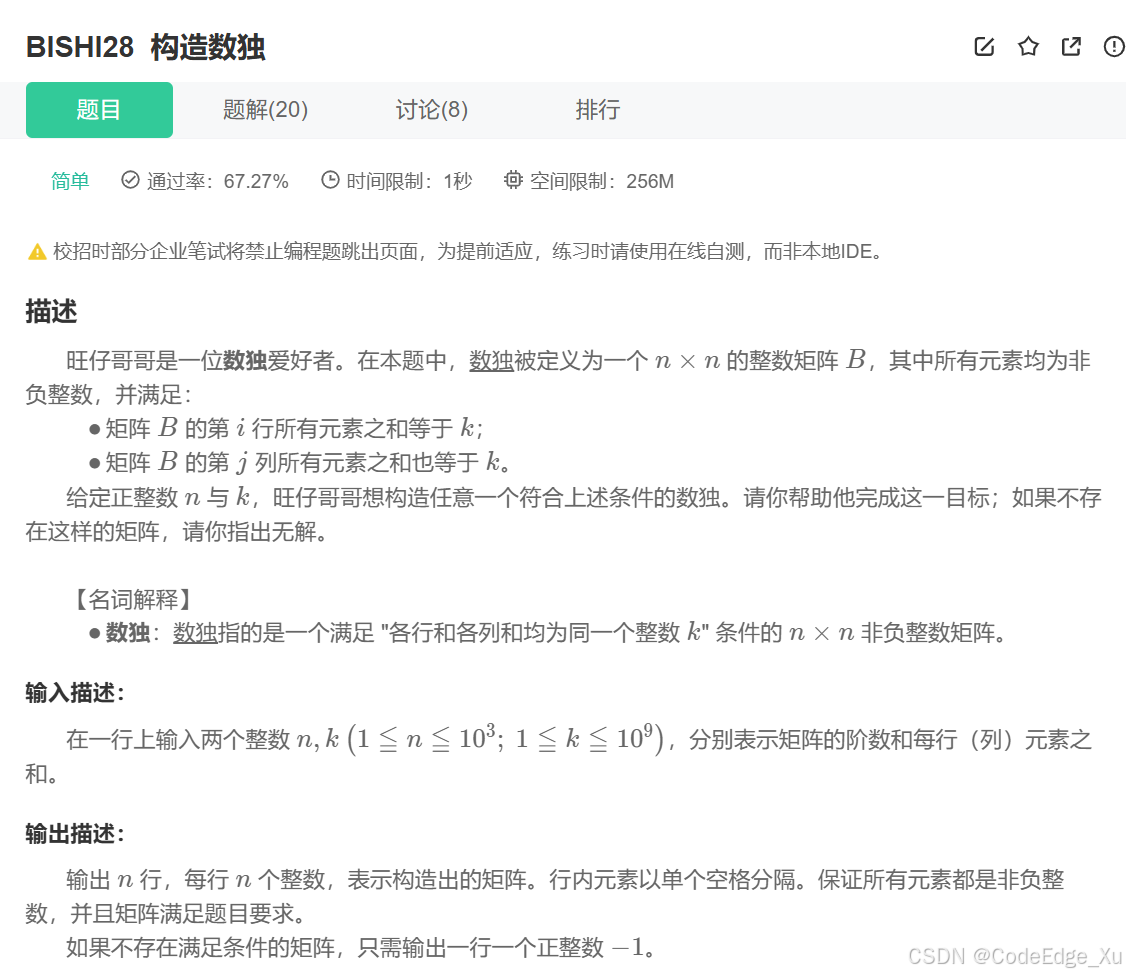1126x976 pixels.
Task: Open the share/external link icon
Action: click(x=1071, y=46)
